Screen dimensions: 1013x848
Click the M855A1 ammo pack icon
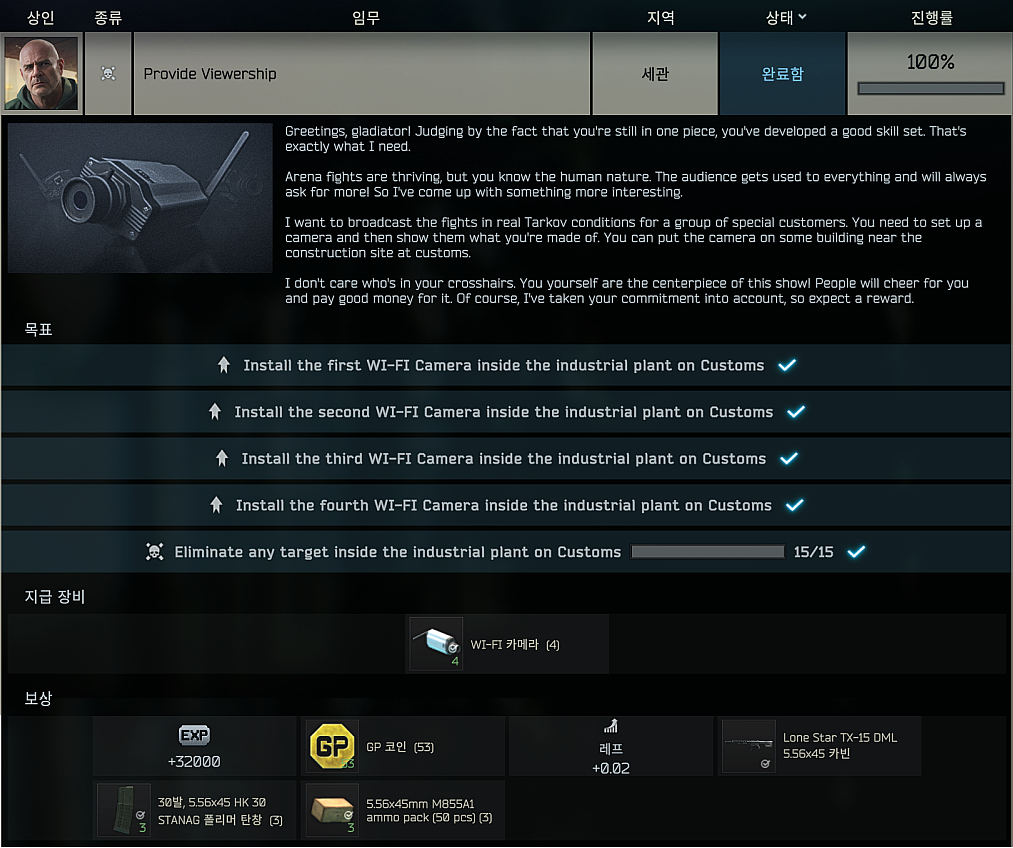tap(332, 810)
